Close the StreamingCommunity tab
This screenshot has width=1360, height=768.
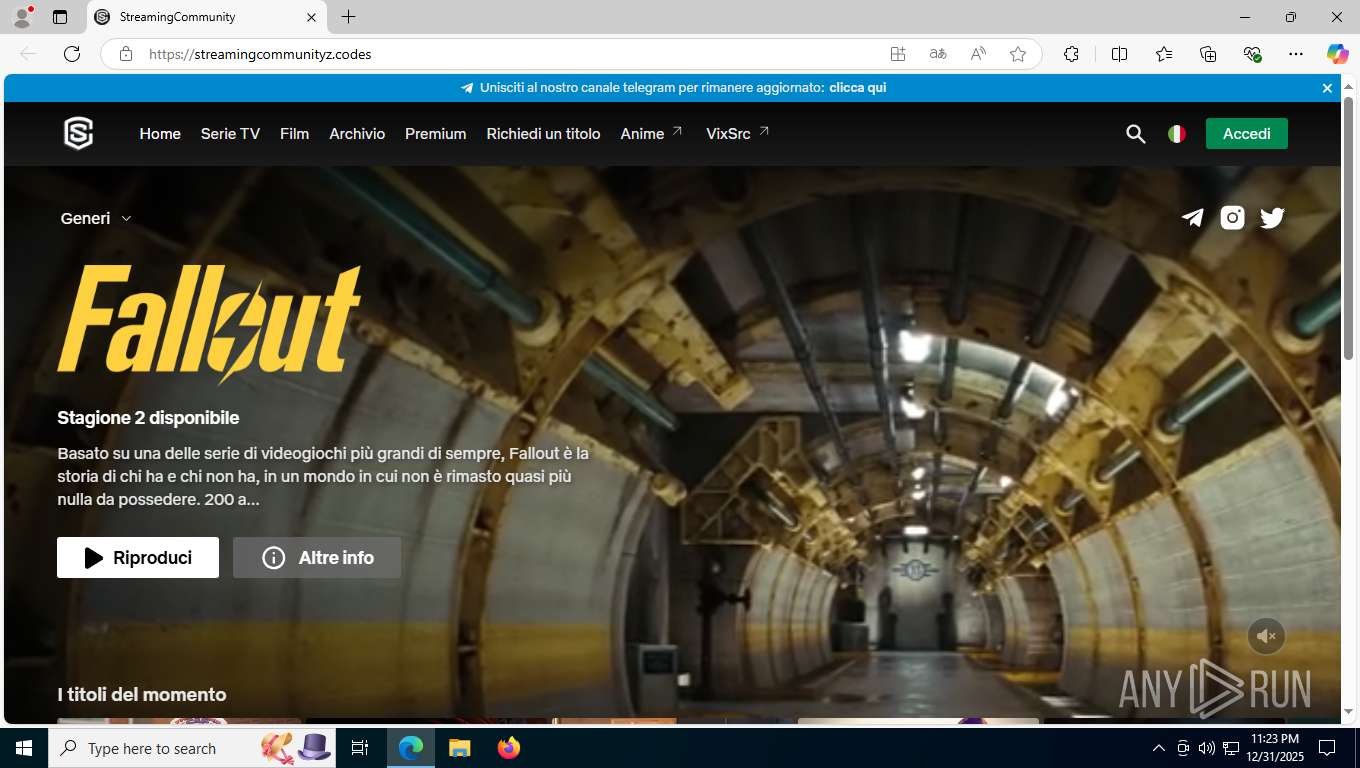[x=310, y=17]
